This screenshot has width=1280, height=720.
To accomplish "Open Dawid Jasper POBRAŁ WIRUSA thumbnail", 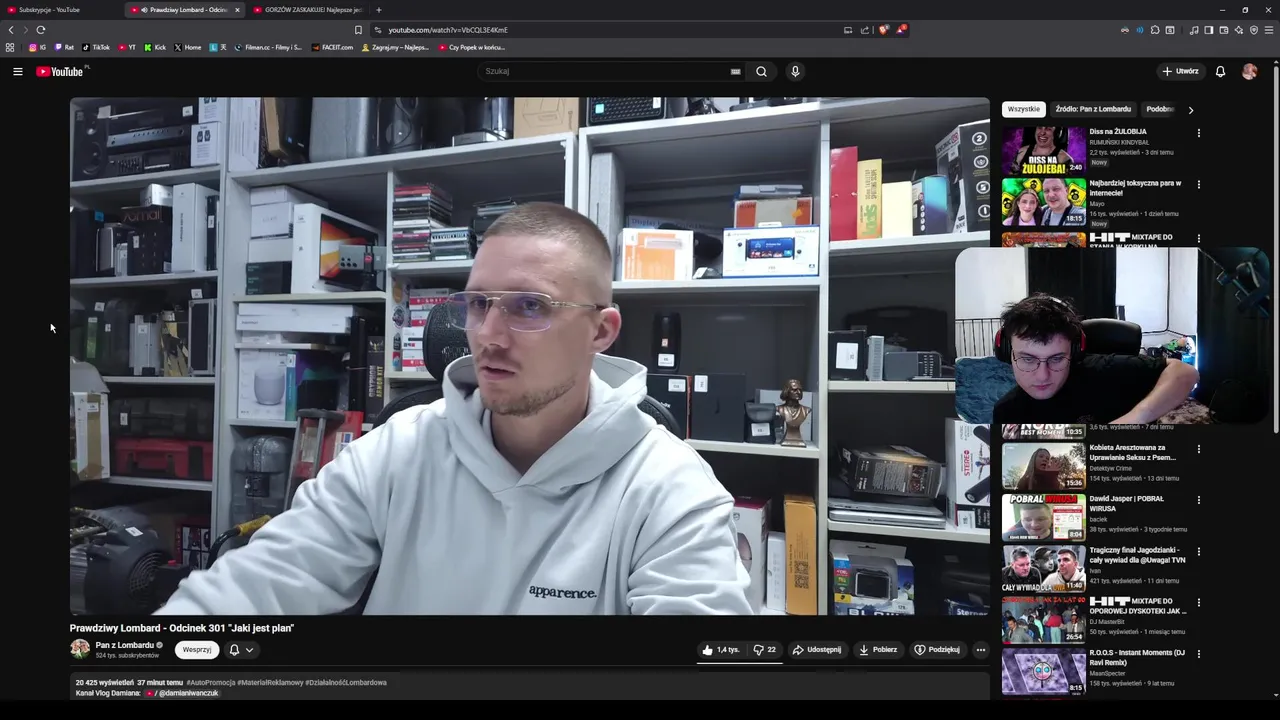I will coord(1043,517).
